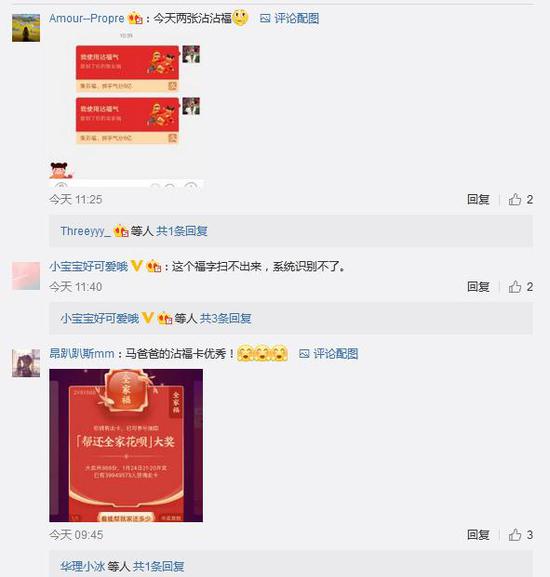Screen dimensions: 550x577
Task: Open Amour-Propre's avatar picture
Action: pos(26,28)
